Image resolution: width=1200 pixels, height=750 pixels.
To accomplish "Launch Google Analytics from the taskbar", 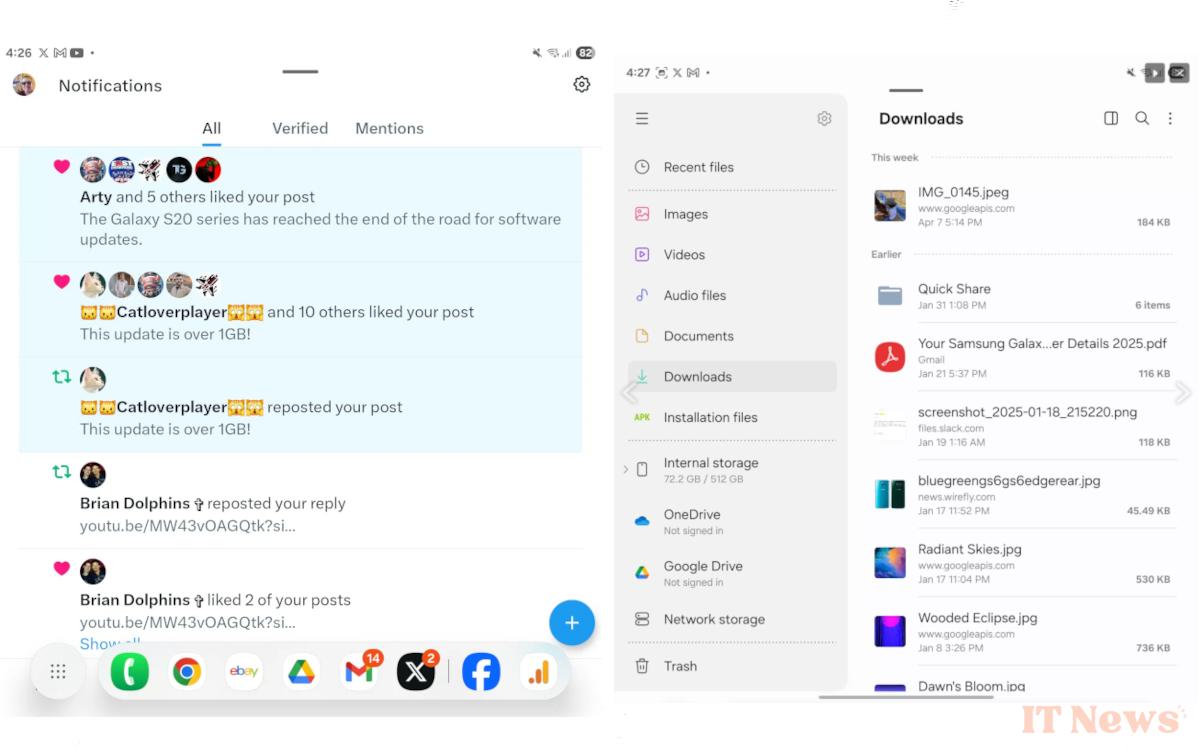I will (539, 672).
